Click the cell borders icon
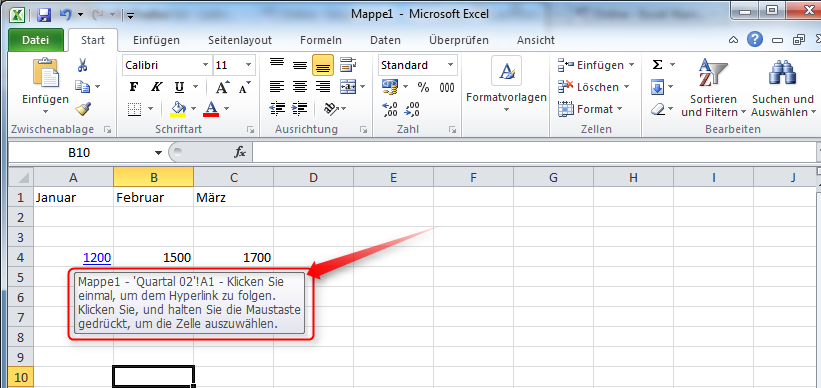 pyautogui.click(x=135, y=109)
